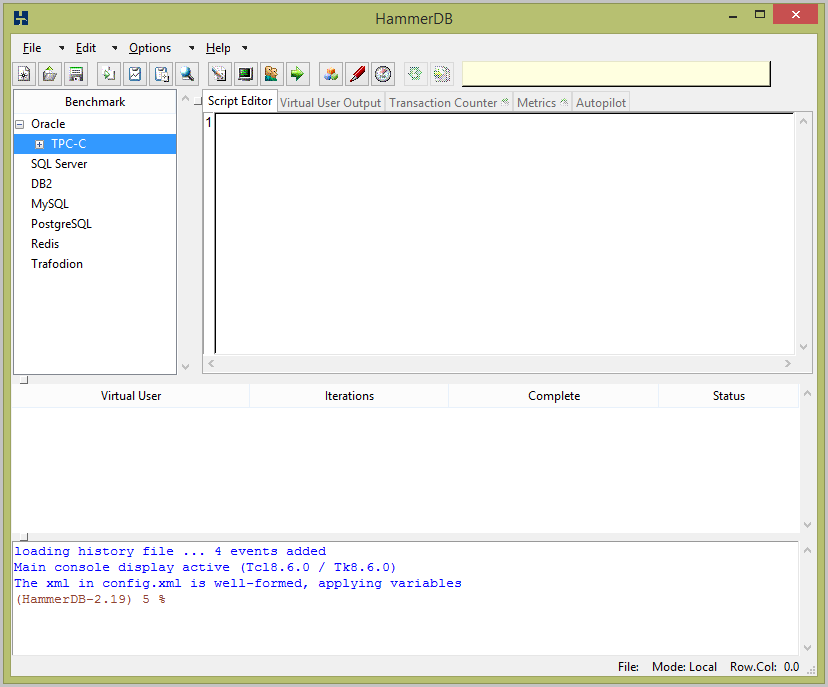Click the gauge metrics toolbar icon
Viewport: 828px width, 687px height.
(383, 74)
